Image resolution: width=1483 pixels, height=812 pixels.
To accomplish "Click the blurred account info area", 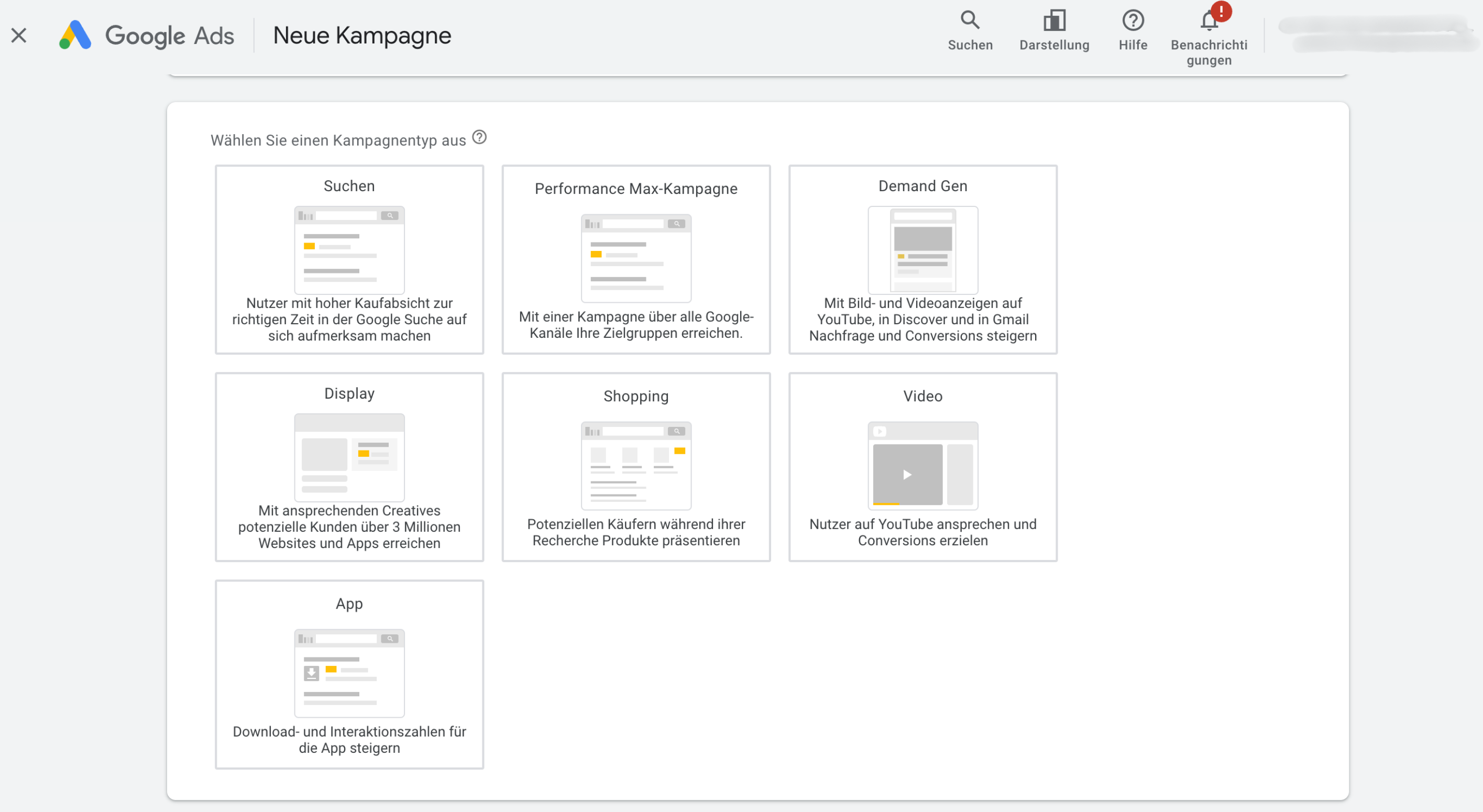I will [1376, 35].
